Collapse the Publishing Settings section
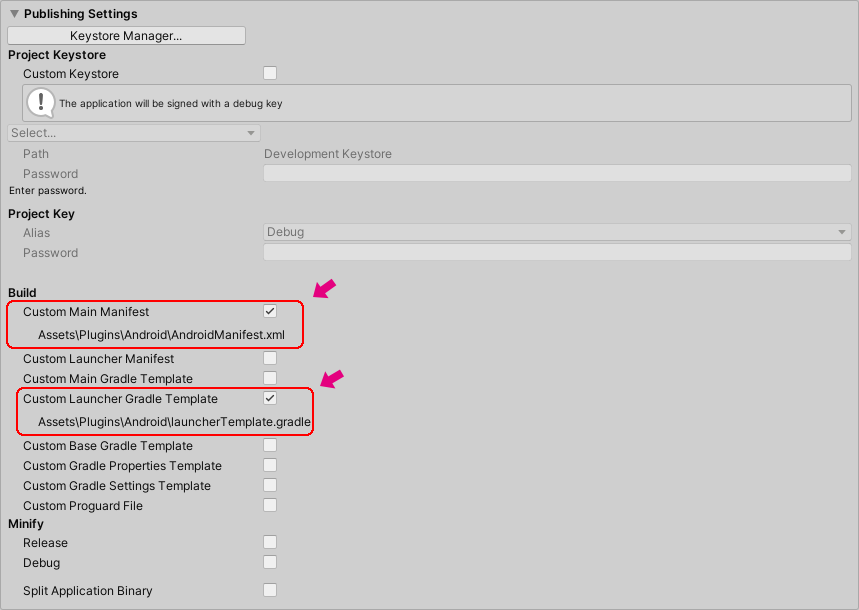 tap(14, 14)
